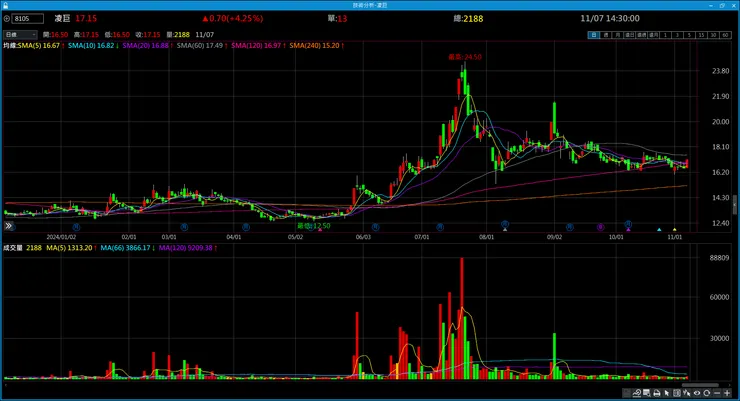Print the chart using the printer icon

tap(657, 393)
